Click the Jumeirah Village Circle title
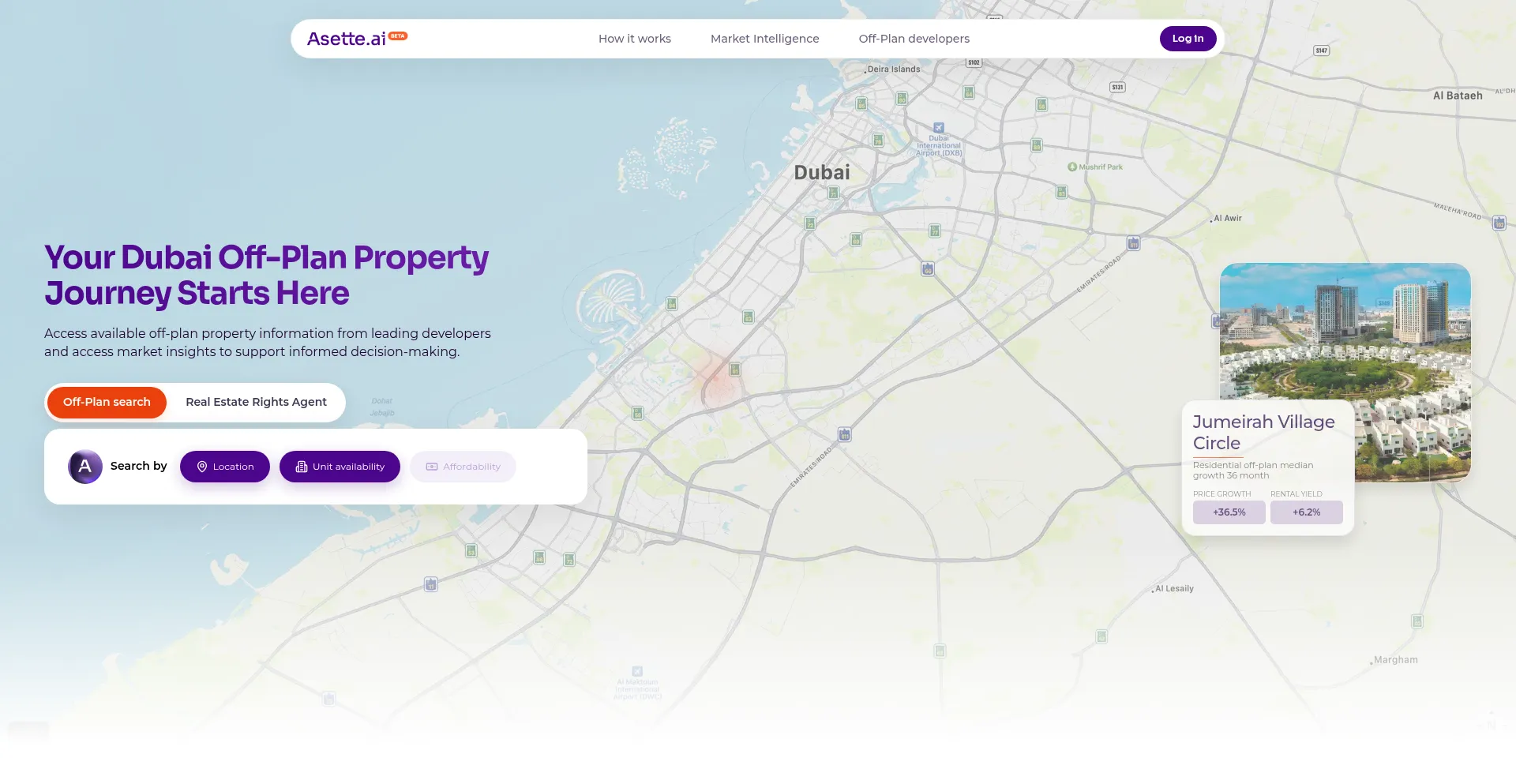This screenshot has height=784, width=1516. [x=1263, y=433]
